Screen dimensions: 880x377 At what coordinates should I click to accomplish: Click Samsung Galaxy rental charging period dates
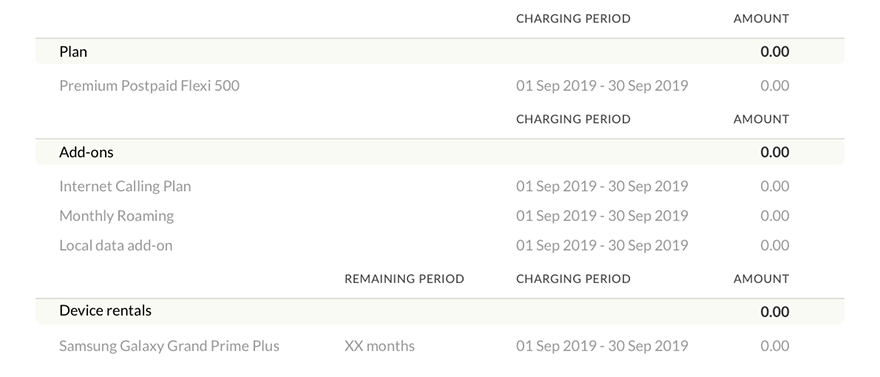602,346
